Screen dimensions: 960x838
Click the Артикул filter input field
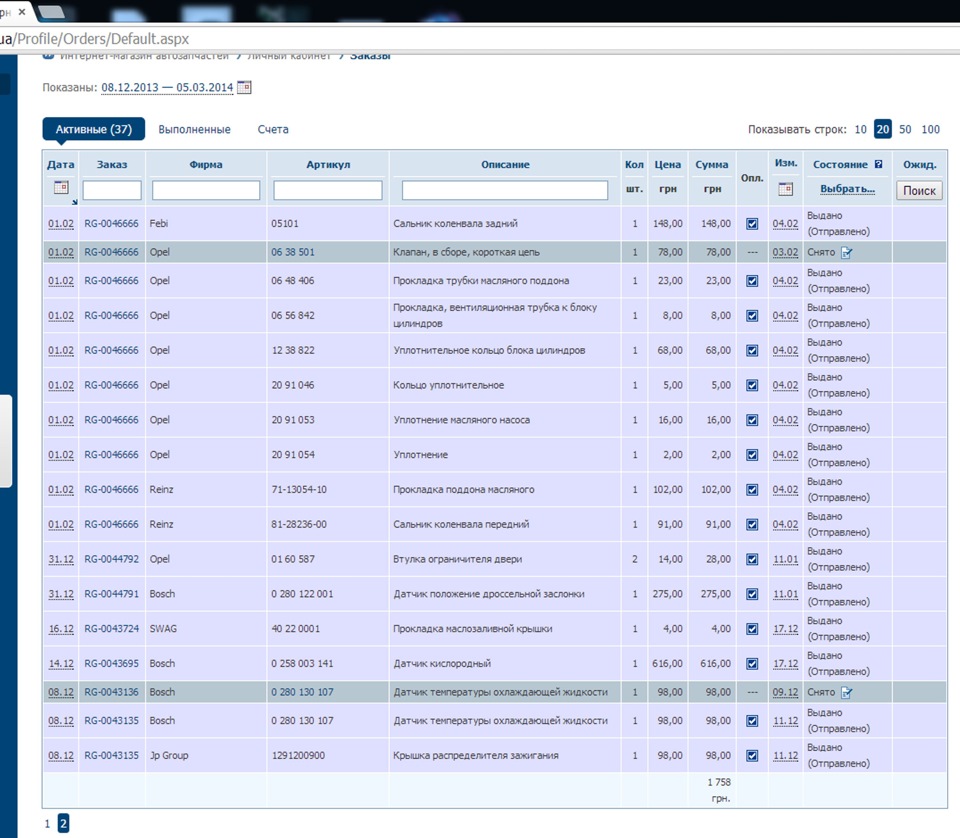pyautogui.click(x=328, y=190)
